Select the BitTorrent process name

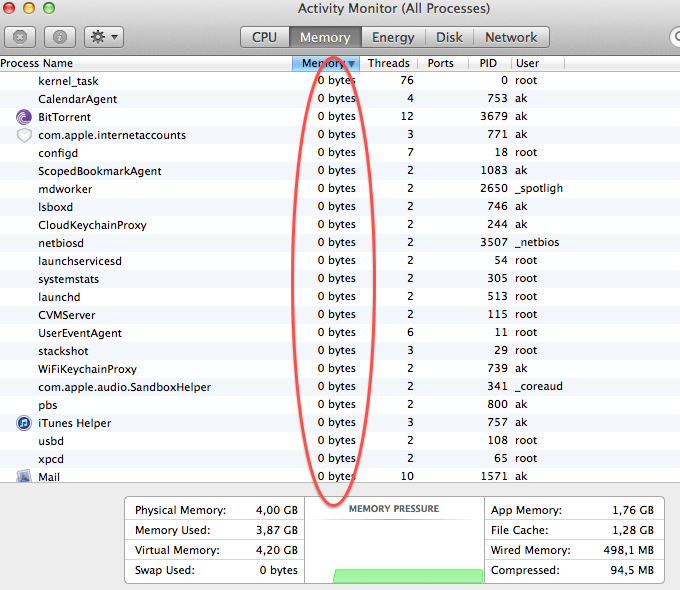[x=65, y=117]
